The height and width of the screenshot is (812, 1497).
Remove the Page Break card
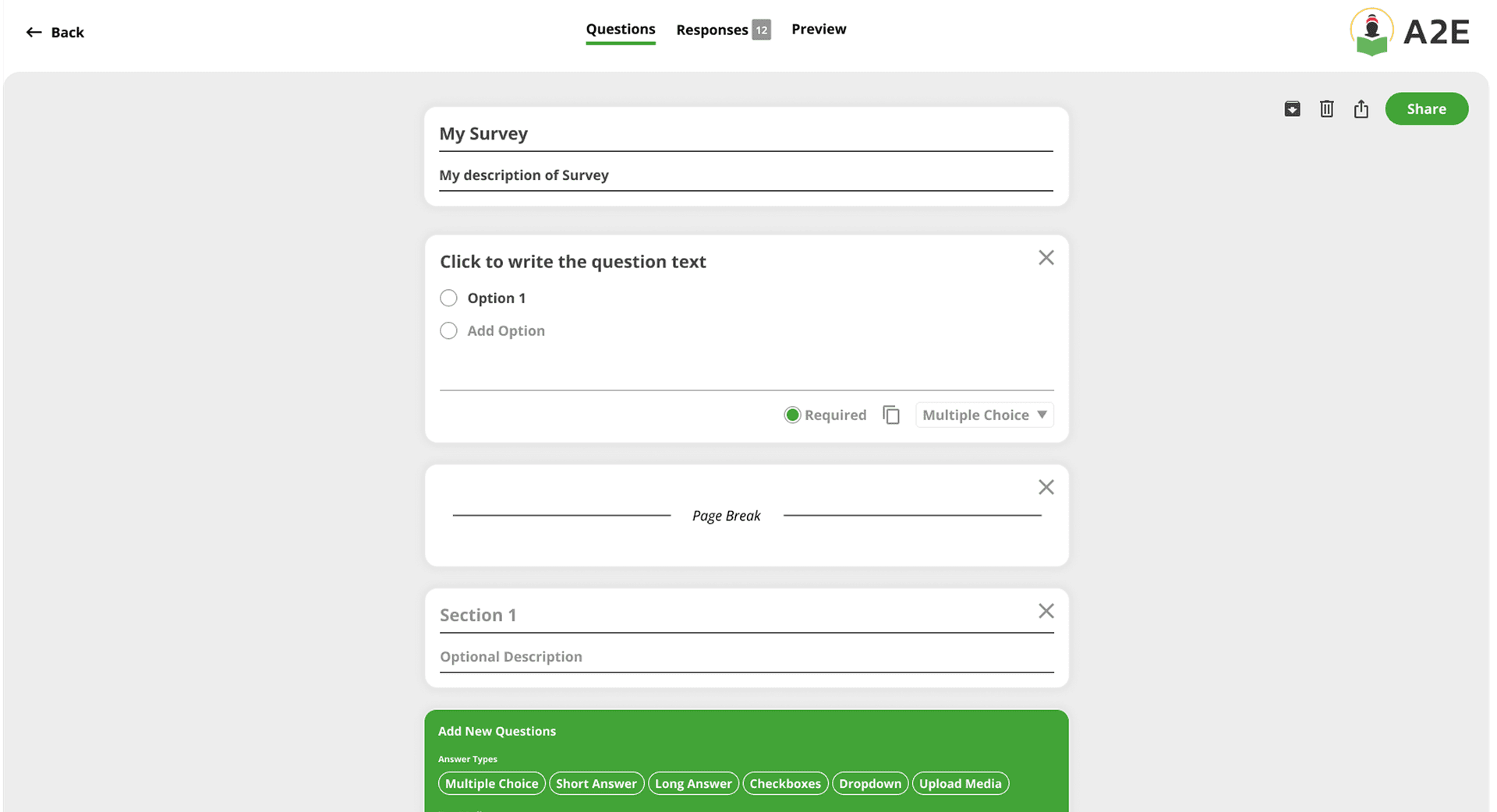(1046, 488)
